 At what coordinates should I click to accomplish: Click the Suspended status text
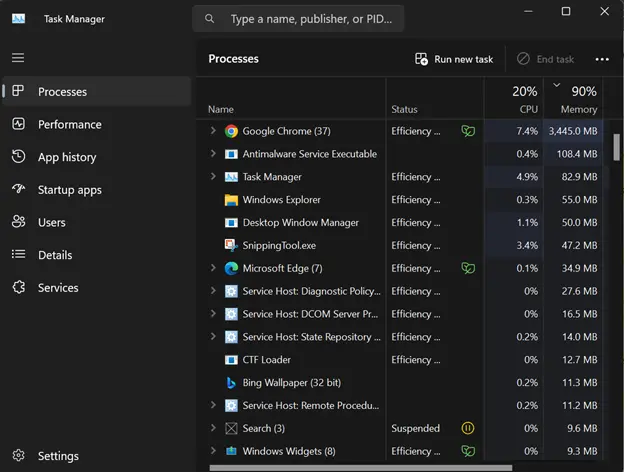(x=415, y=428)
